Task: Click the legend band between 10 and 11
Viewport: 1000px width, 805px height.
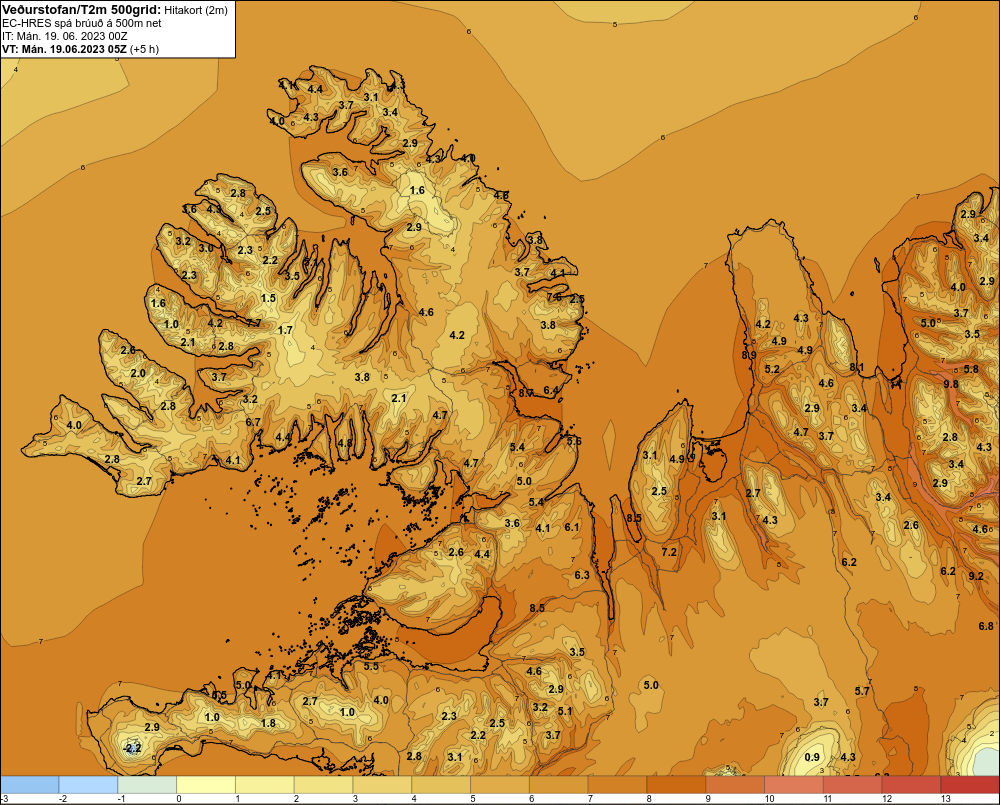Action: [x=793, y=785]
